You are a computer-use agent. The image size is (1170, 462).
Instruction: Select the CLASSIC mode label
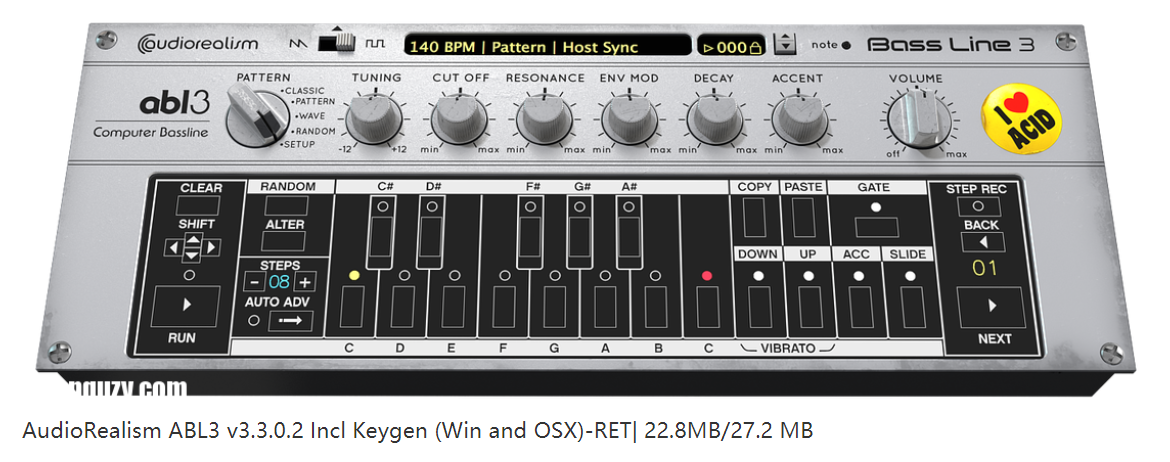[303, 90]
